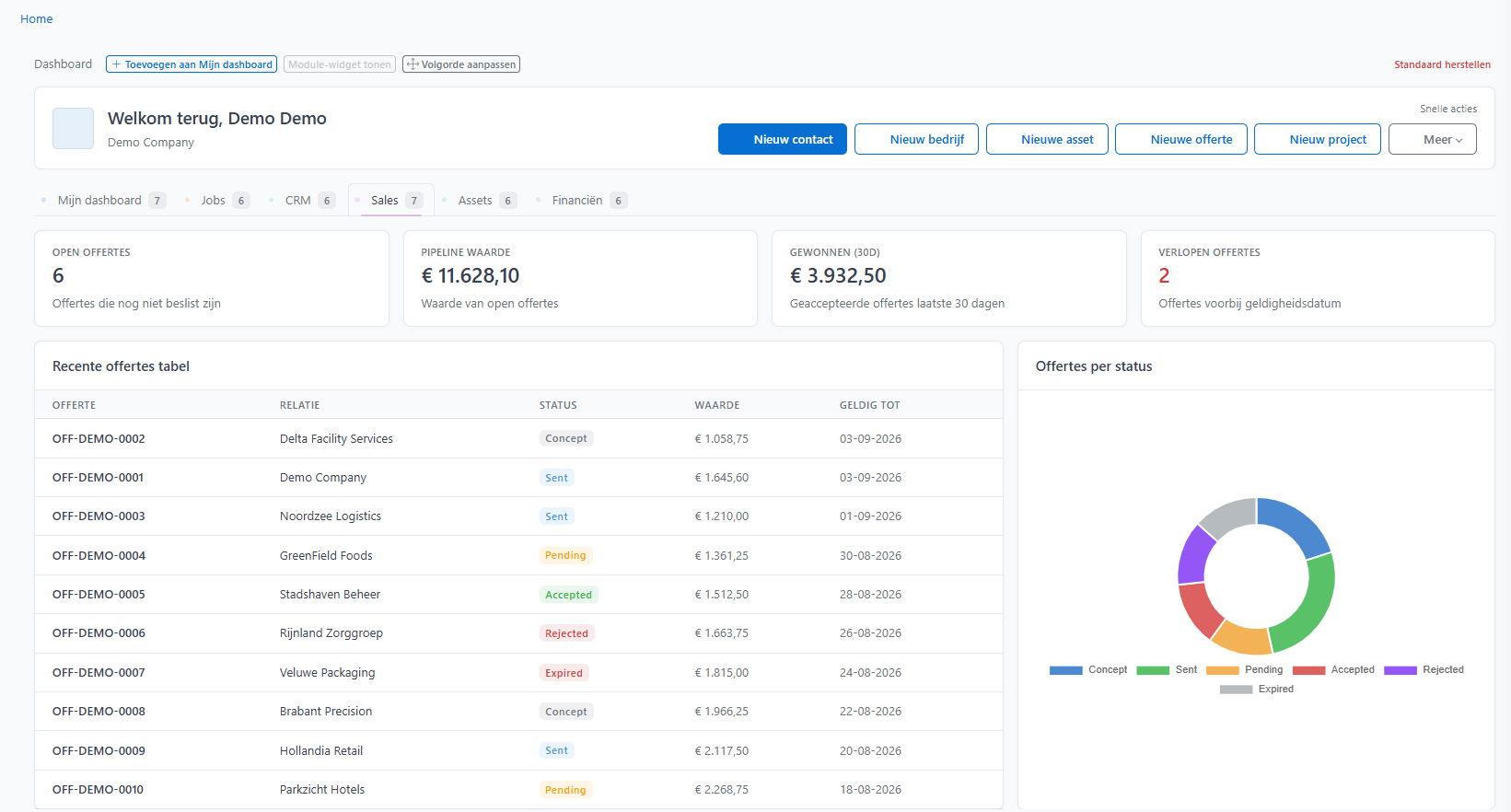Open offerte OFF-DEMO-0007

99,673
